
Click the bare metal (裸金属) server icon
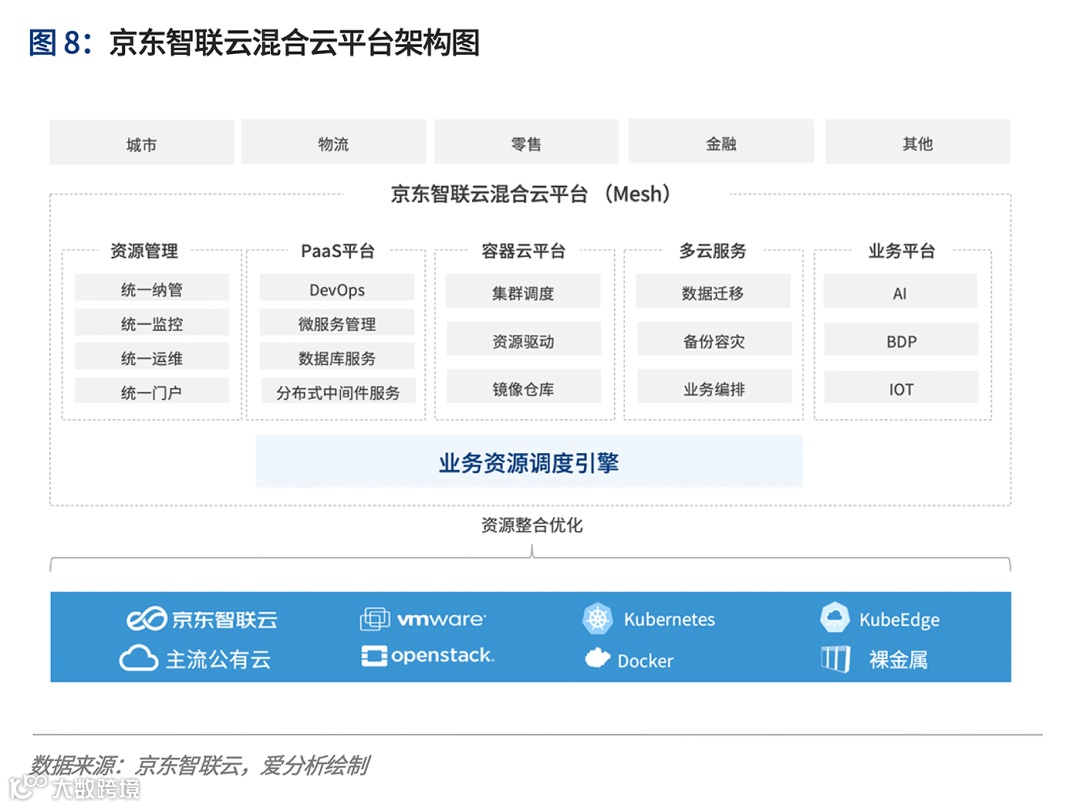[x=835, y=659]
